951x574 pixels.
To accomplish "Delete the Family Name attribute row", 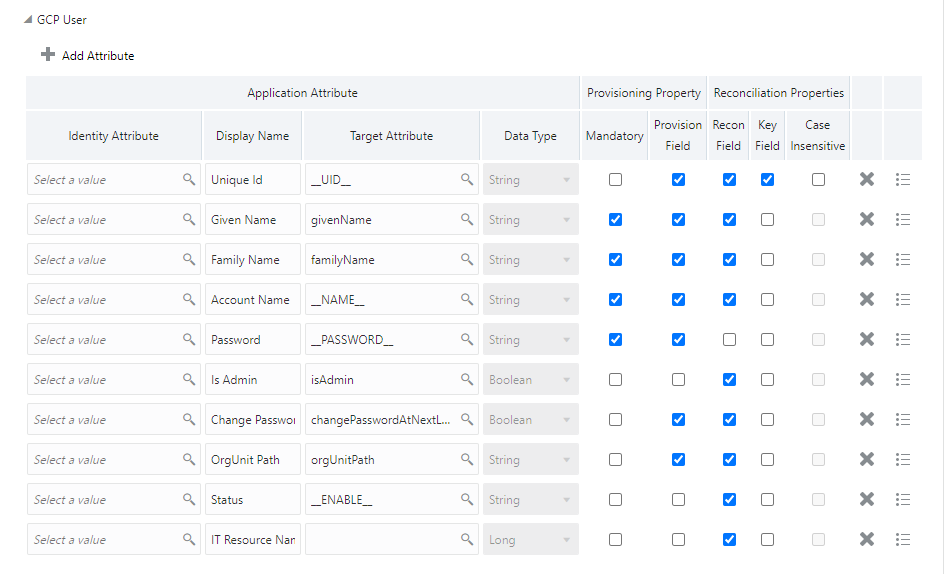I will tap(867, 259).
